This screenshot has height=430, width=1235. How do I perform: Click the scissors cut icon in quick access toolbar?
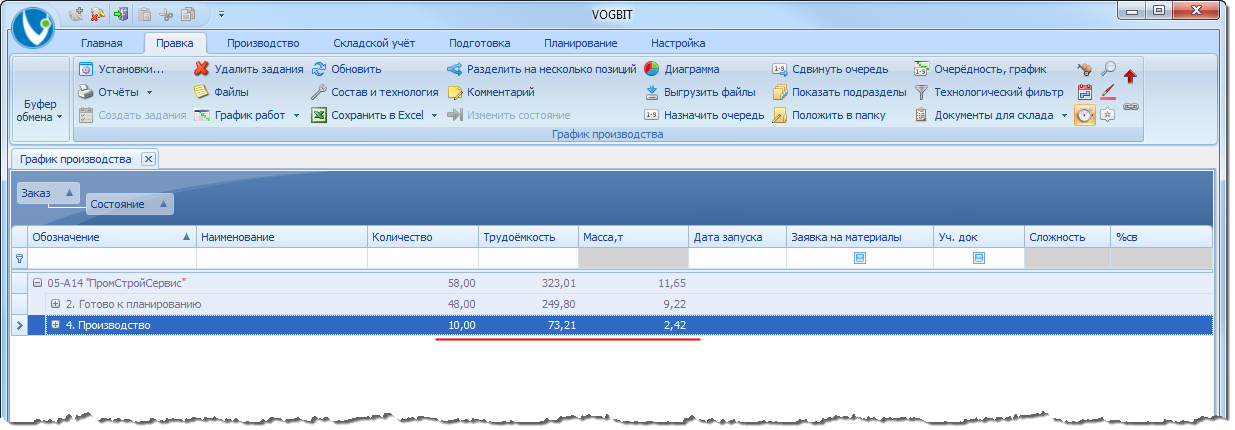tap(165, 15)
